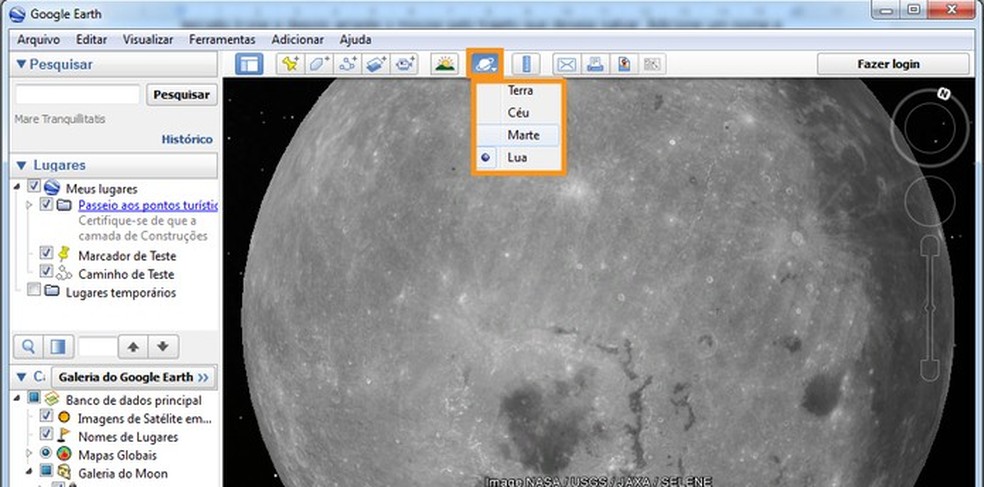
Task: Click the greyed icon after Google Maps button
Action: click(652, 64)
